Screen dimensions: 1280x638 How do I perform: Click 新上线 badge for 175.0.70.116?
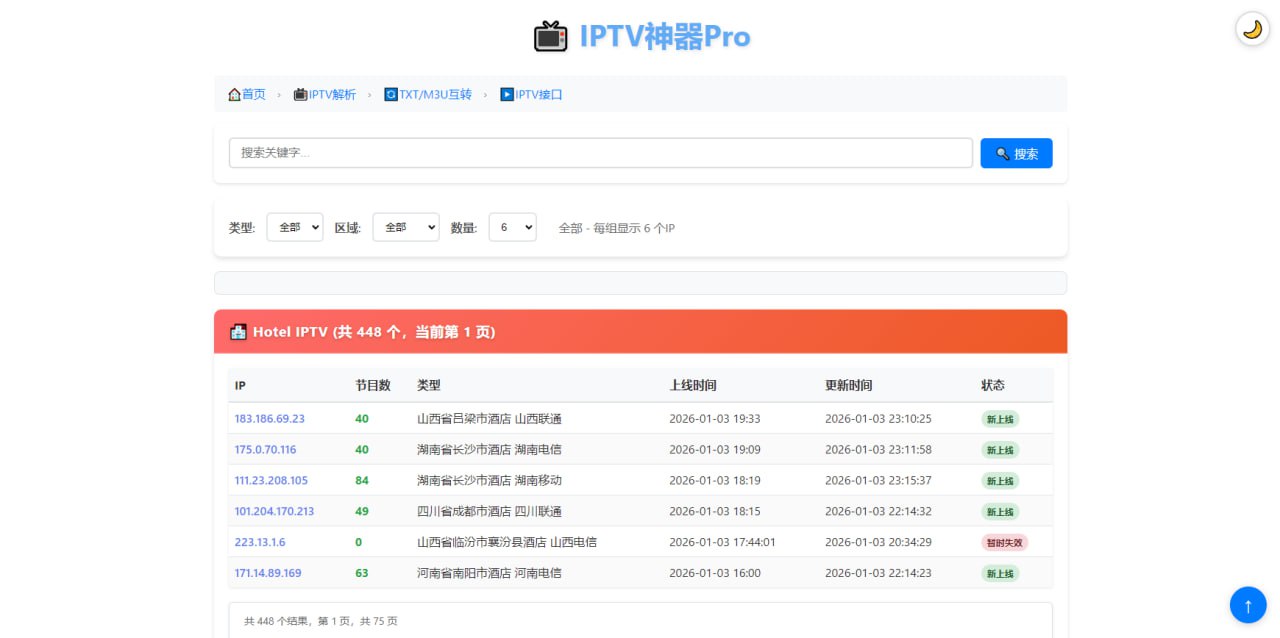point(1000,450)
